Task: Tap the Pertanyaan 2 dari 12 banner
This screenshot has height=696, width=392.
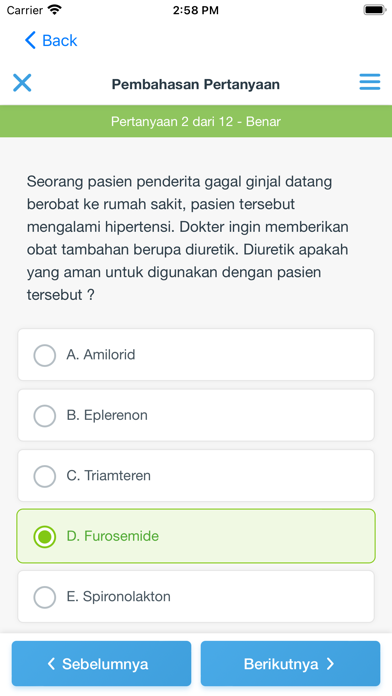Action: 196,121
